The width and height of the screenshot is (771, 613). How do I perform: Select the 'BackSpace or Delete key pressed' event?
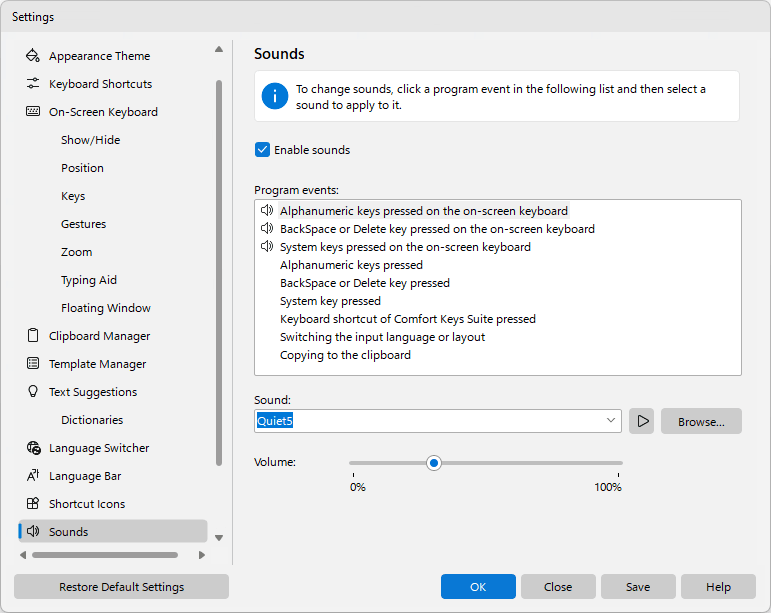(x=364, y=283)
